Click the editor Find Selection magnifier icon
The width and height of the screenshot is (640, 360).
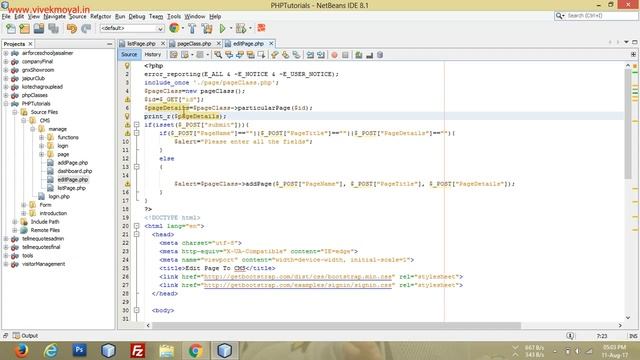[218, 55]
